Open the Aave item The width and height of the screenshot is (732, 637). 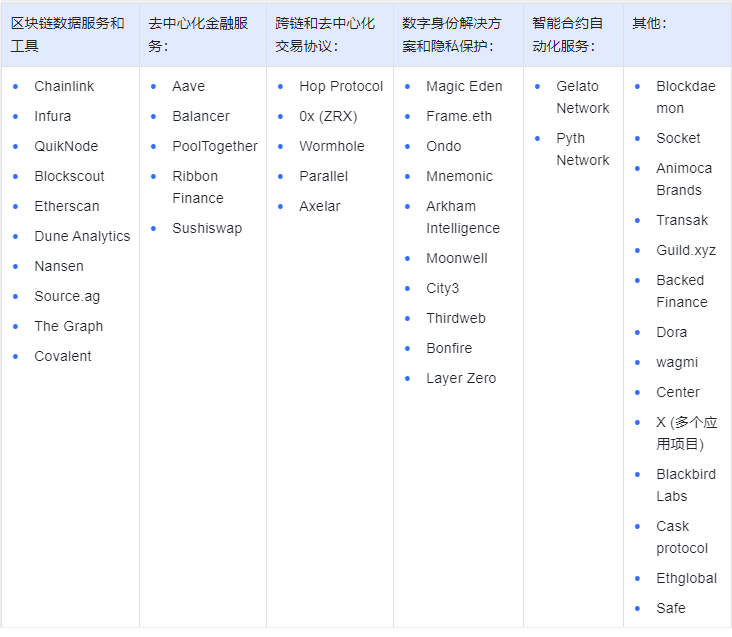pos(188,86)
